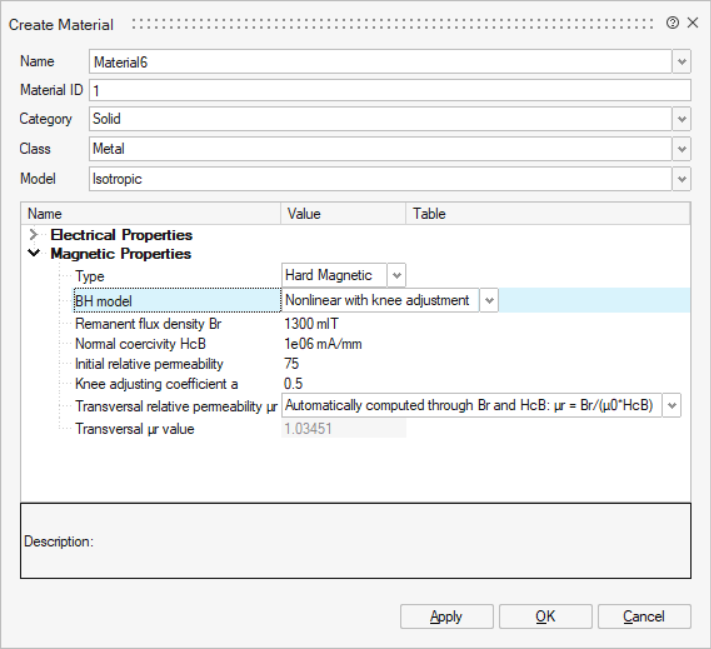Open the Name dropdown list
This screenshot has height=649, width=711.
(681, 62)
